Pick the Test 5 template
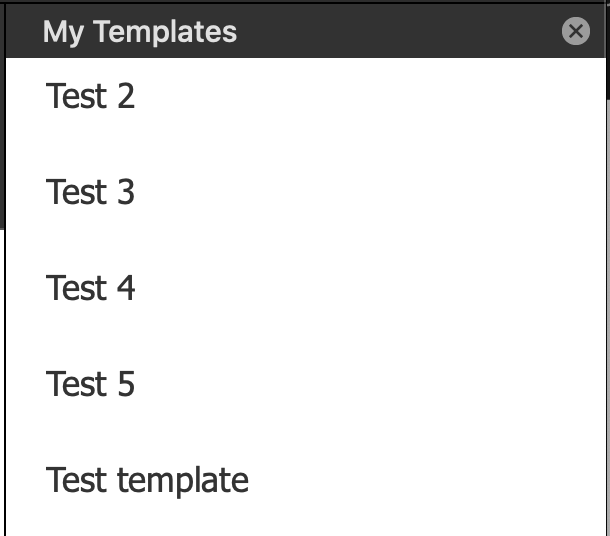 coord(91,384)
